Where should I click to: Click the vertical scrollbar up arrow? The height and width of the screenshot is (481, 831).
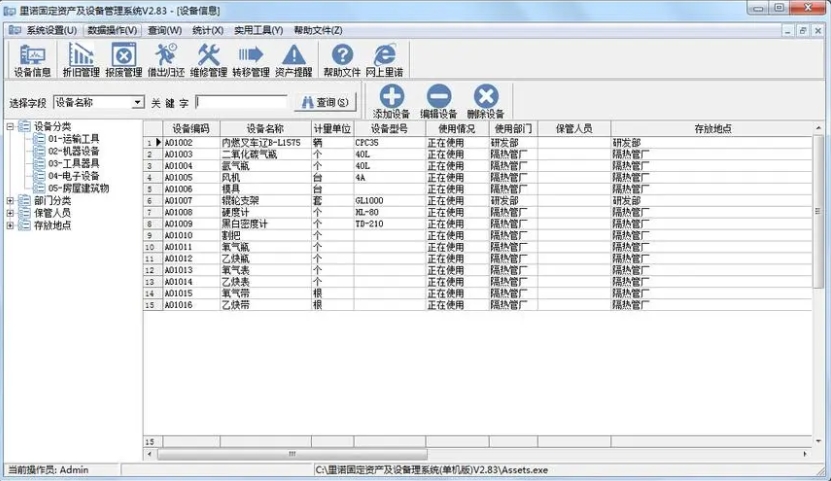[x=818, y=128]
